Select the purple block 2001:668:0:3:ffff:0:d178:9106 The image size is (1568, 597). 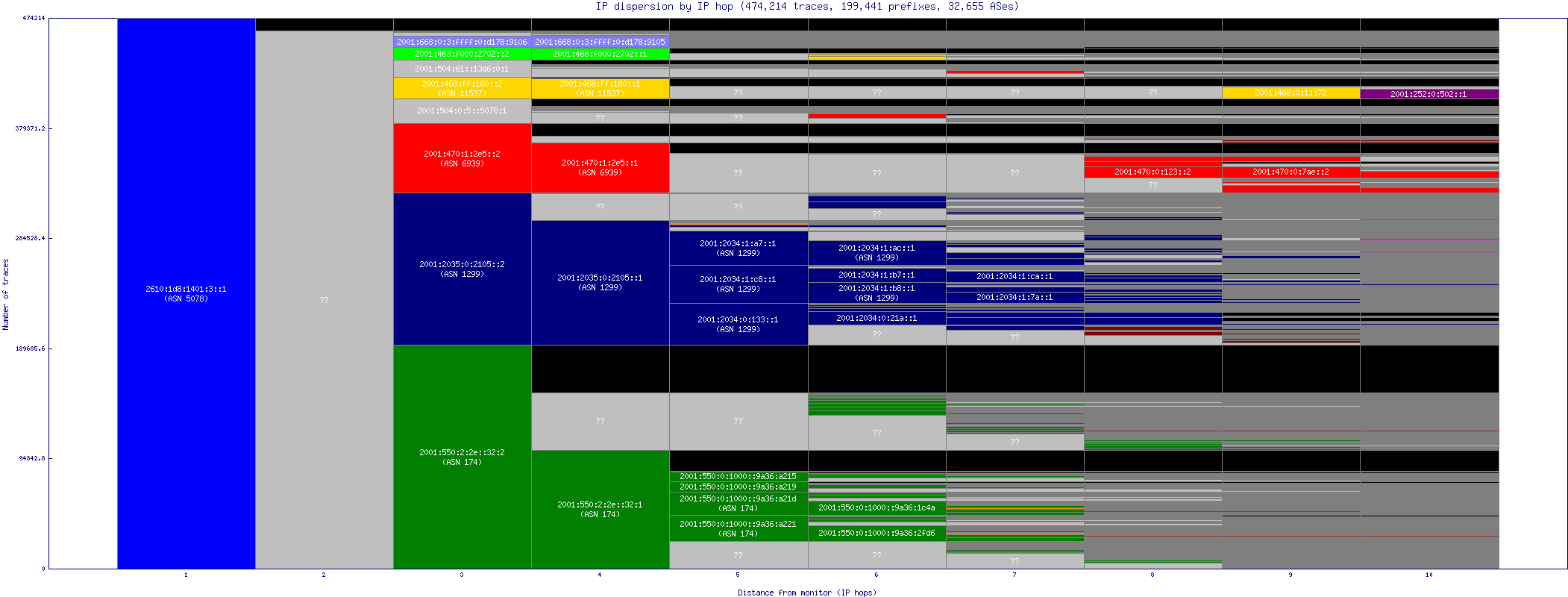click(x=462, y=42)
